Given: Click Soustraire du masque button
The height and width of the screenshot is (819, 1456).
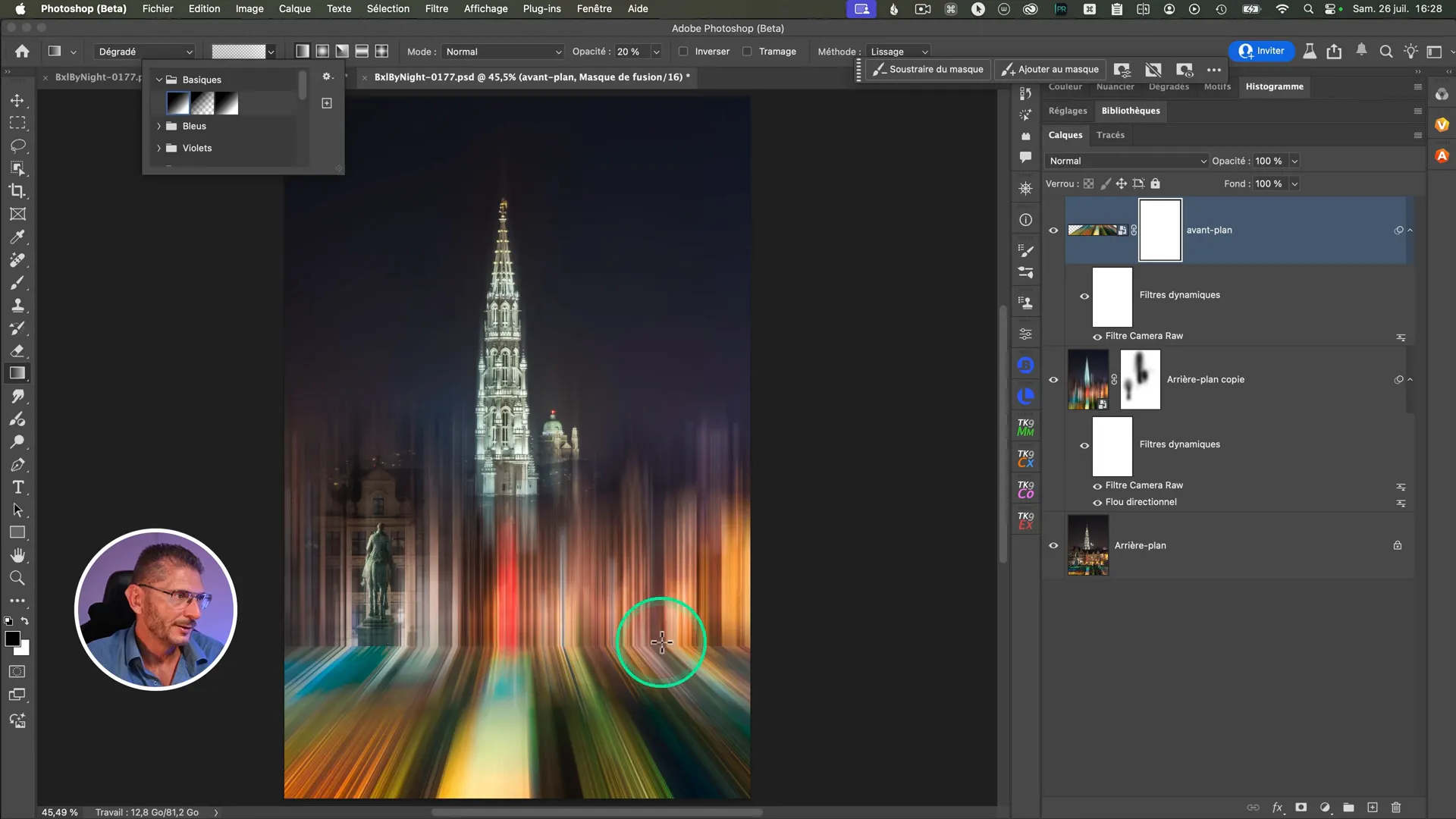Looking at the screenshot, I should (928, 69).
